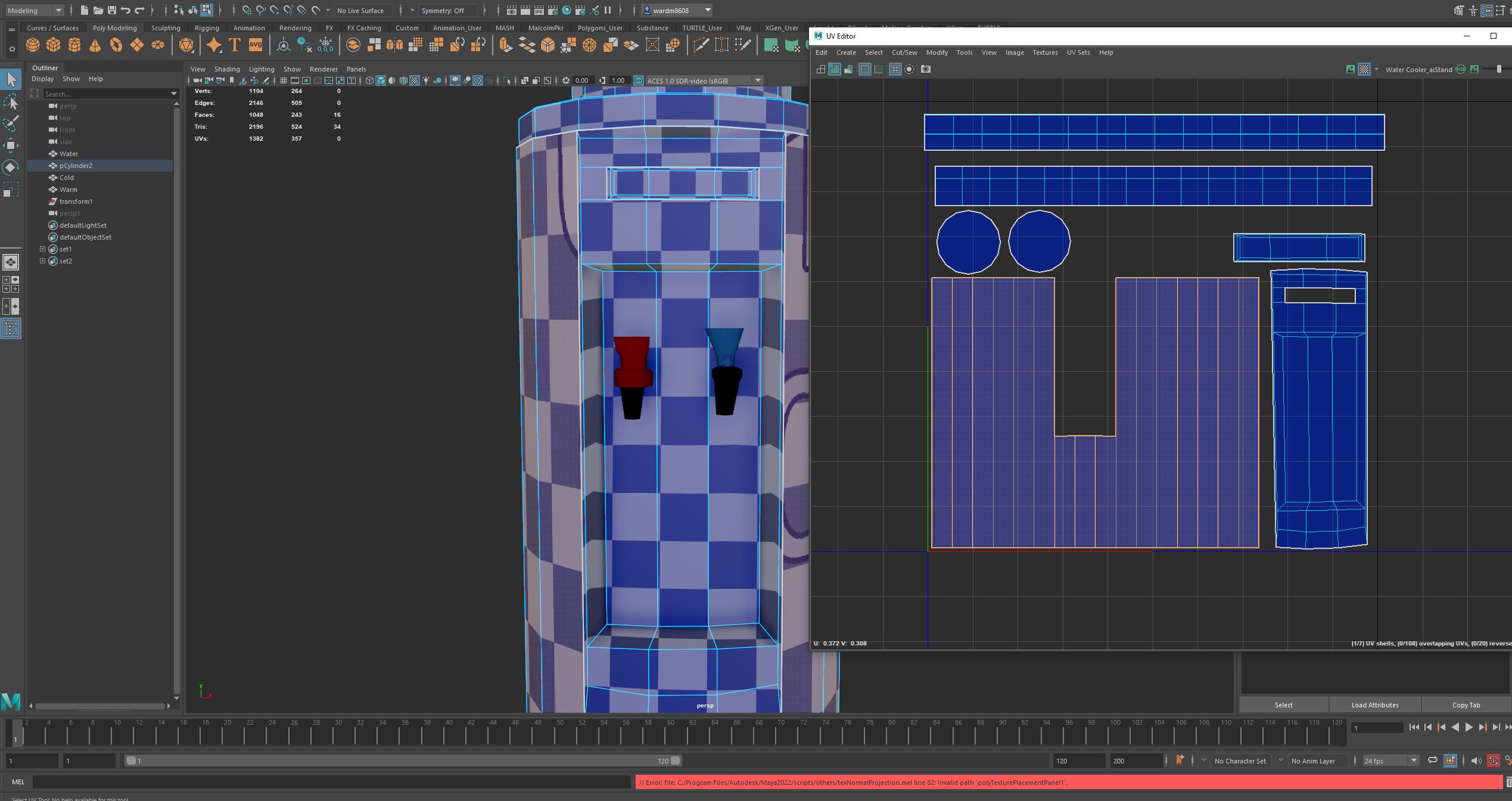Adjust the UV Editor image dimming slider
Screen dimensions: 1512x801
1499,70
